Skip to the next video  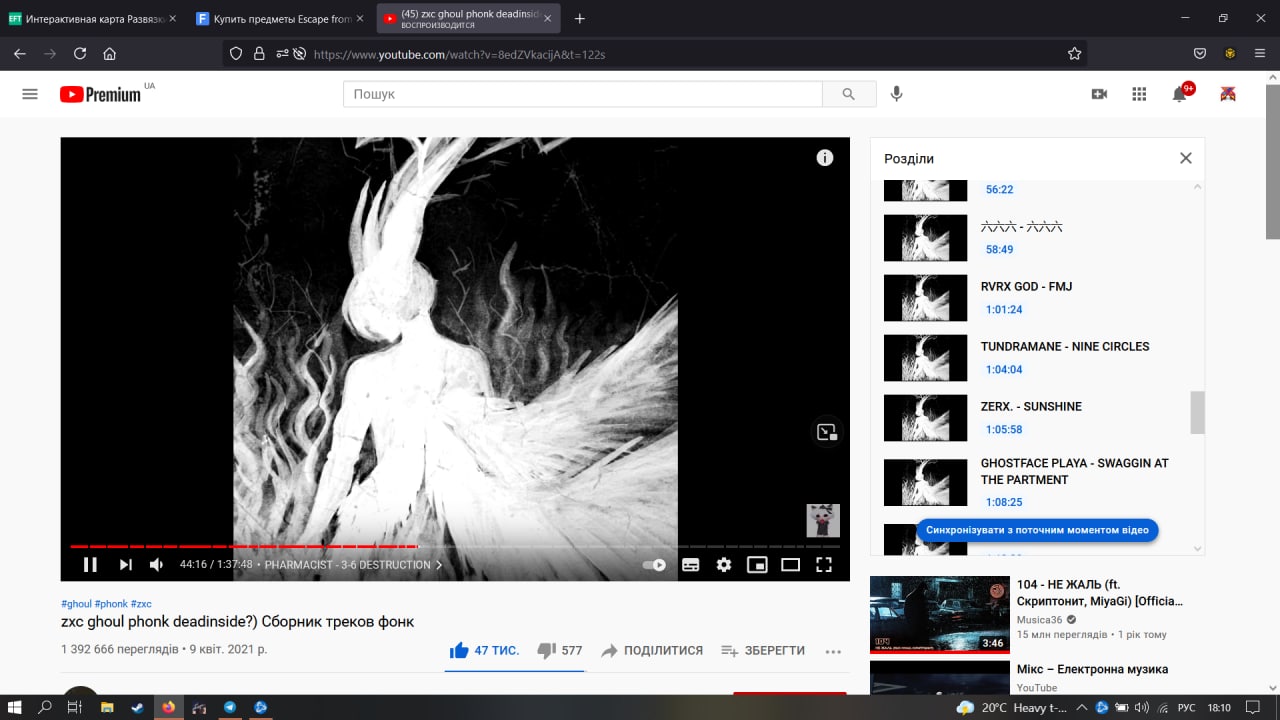126,565
